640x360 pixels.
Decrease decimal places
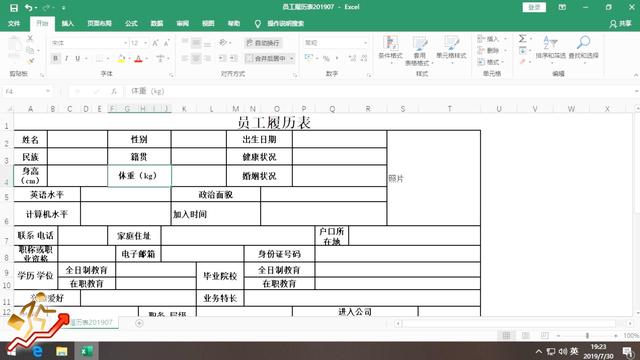364,58
